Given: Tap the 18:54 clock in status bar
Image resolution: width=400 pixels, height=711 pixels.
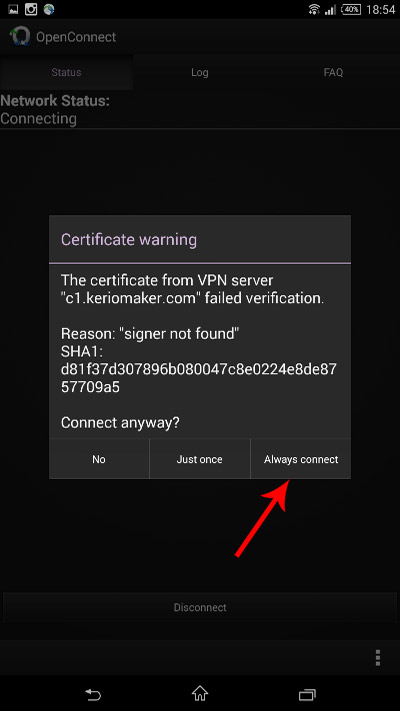Looking at the screenshot, I should click(380, 10).
